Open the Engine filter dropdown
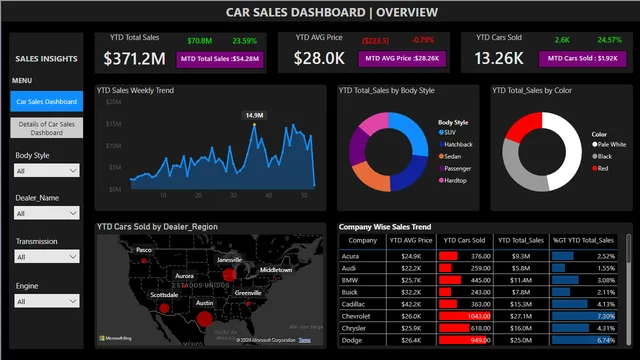Viewport: 640px width, 360px height. [47, 301]
